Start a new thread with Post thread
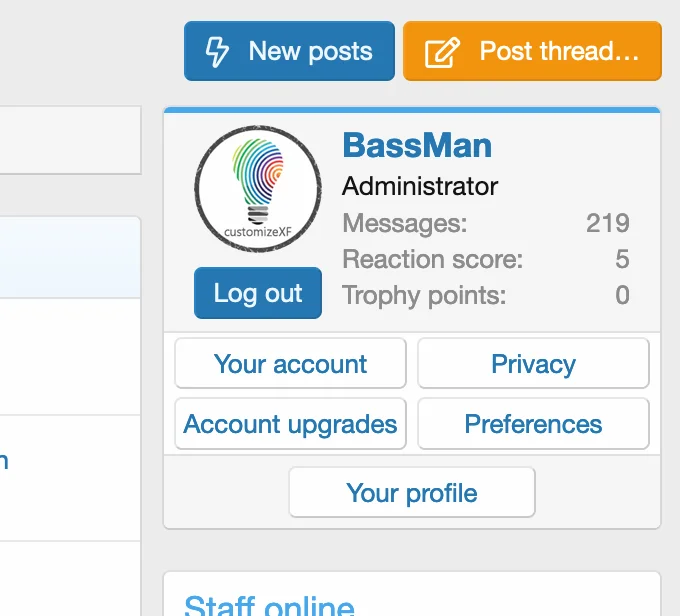 coord(532,52)
